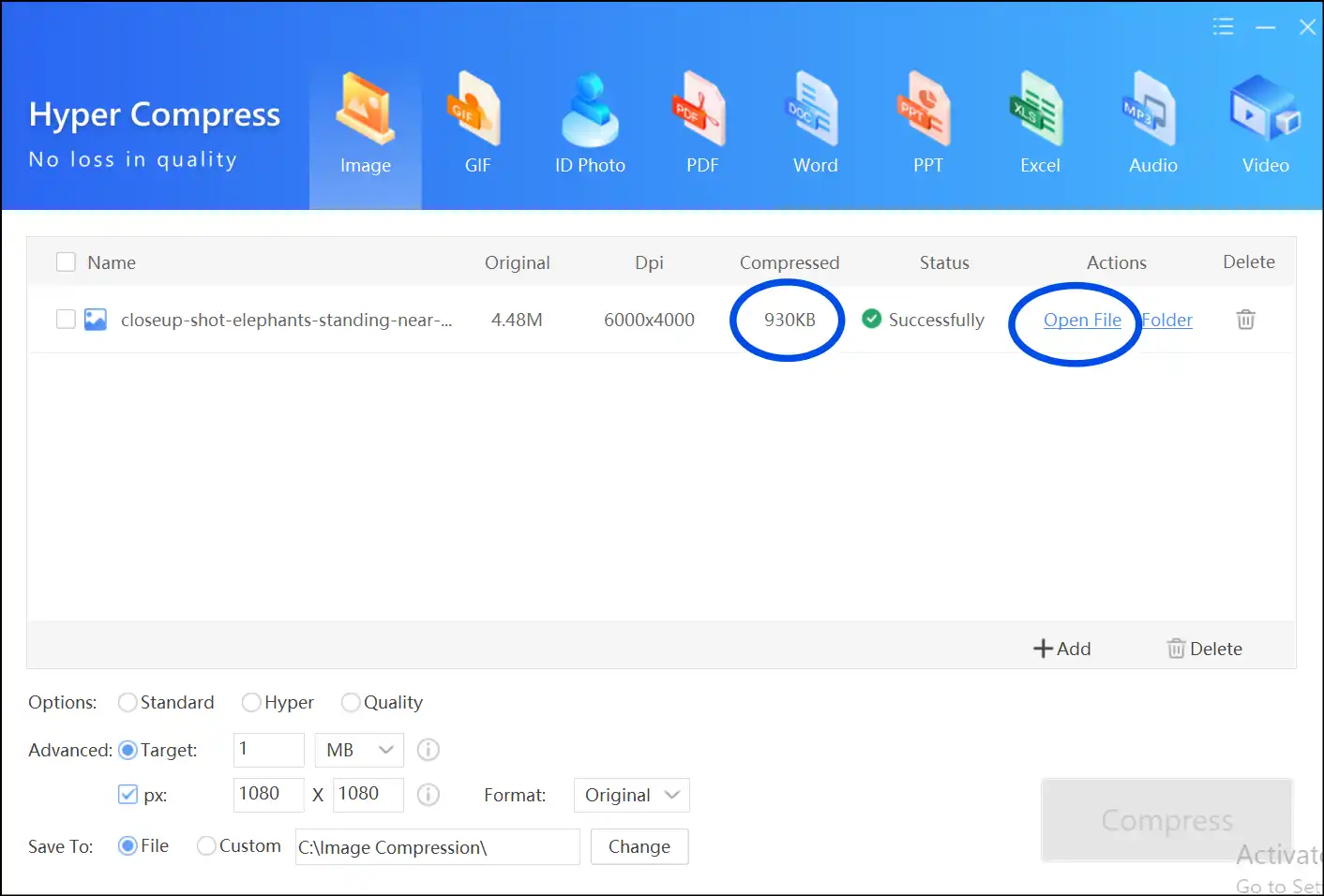Click the plus Add button
Image resolution: width=1324 pixels, height=896 pixels.
click(x=1061, y=649)
